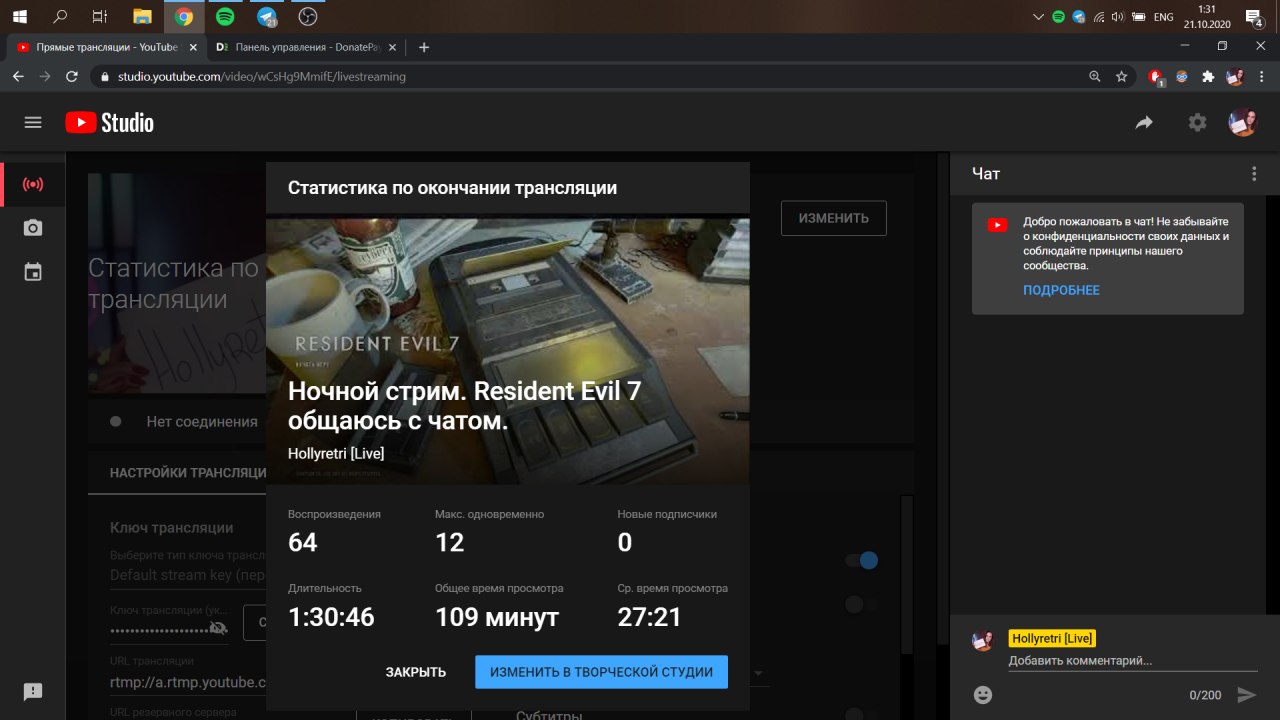The image size is (1280, 720).
Task: Click the send feedback icon in sidebar
Action: (x=33, y=691)
